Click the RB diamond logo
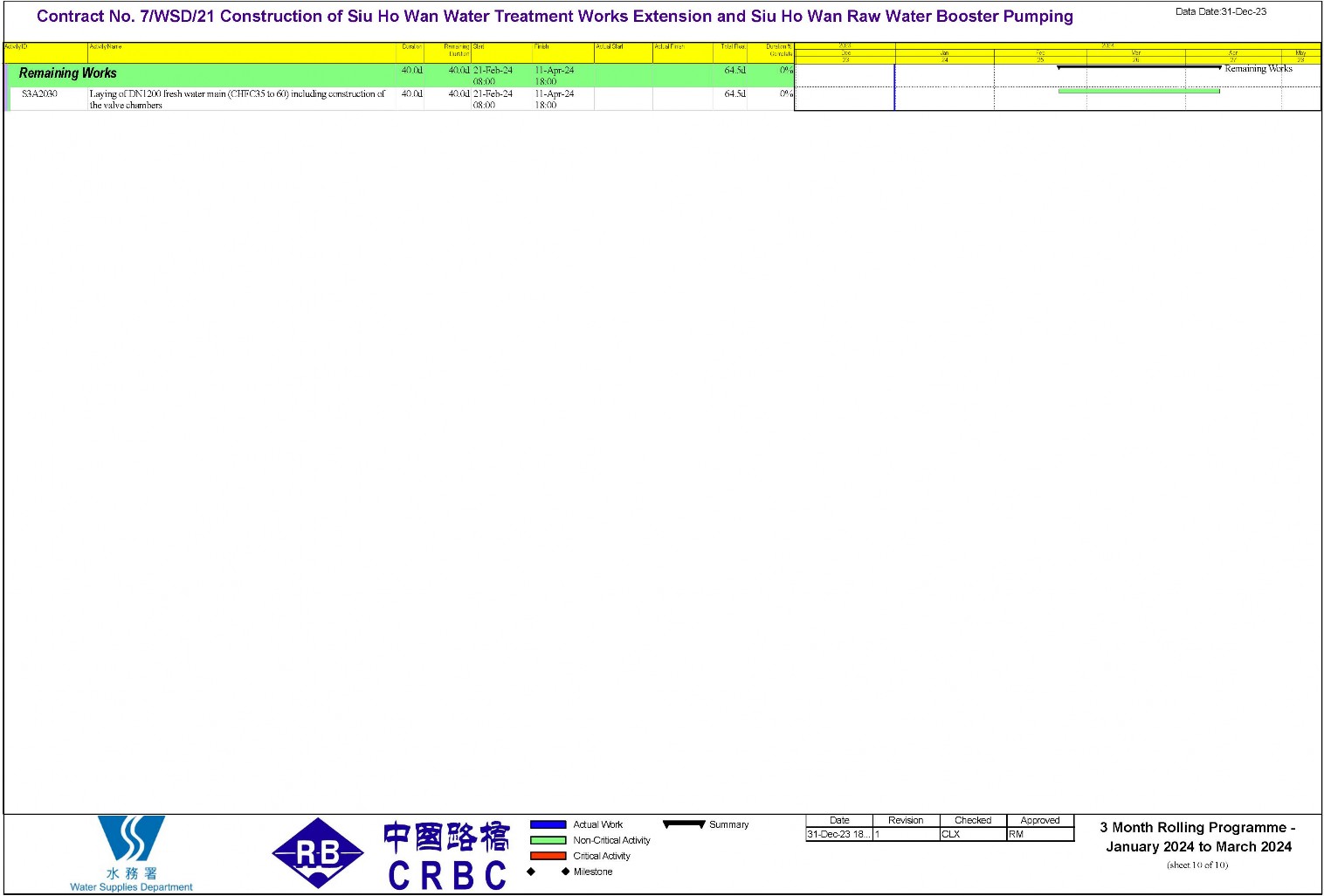This screenshot has height=896, width=1324. (318, 853)
